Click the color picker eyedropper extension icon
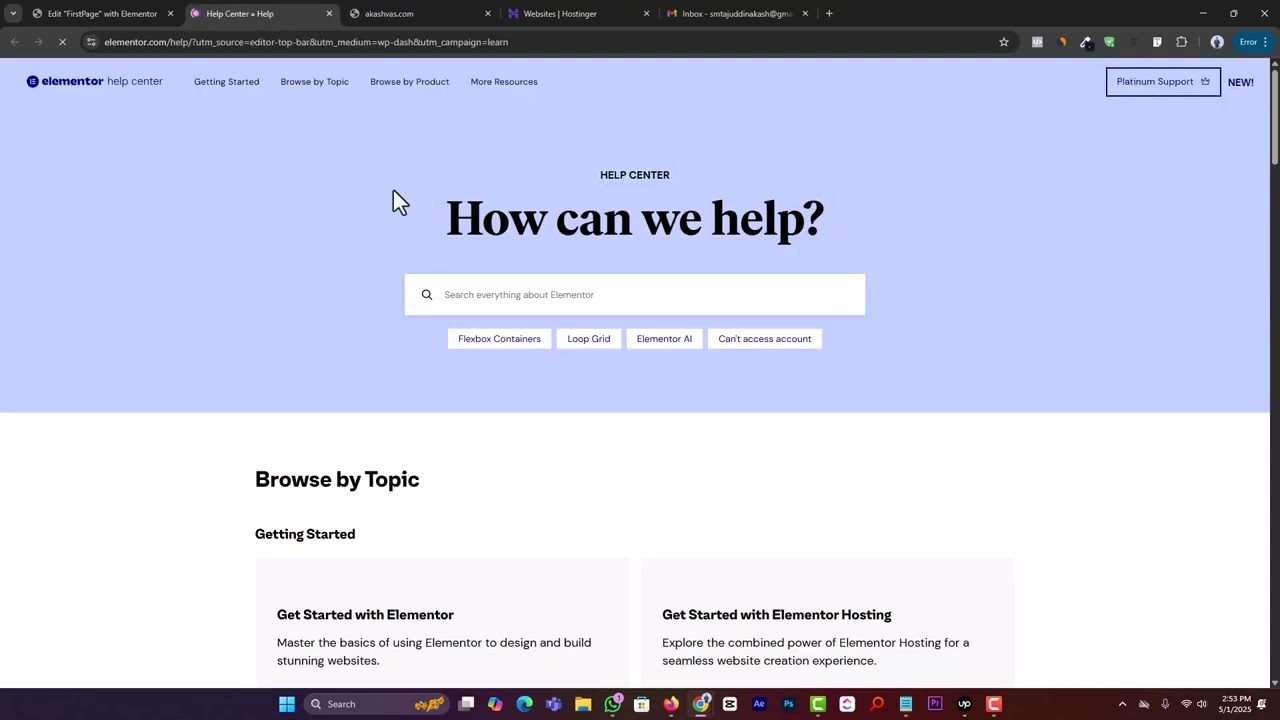This screenshot has height=720, width=1280. (1085, 42)
